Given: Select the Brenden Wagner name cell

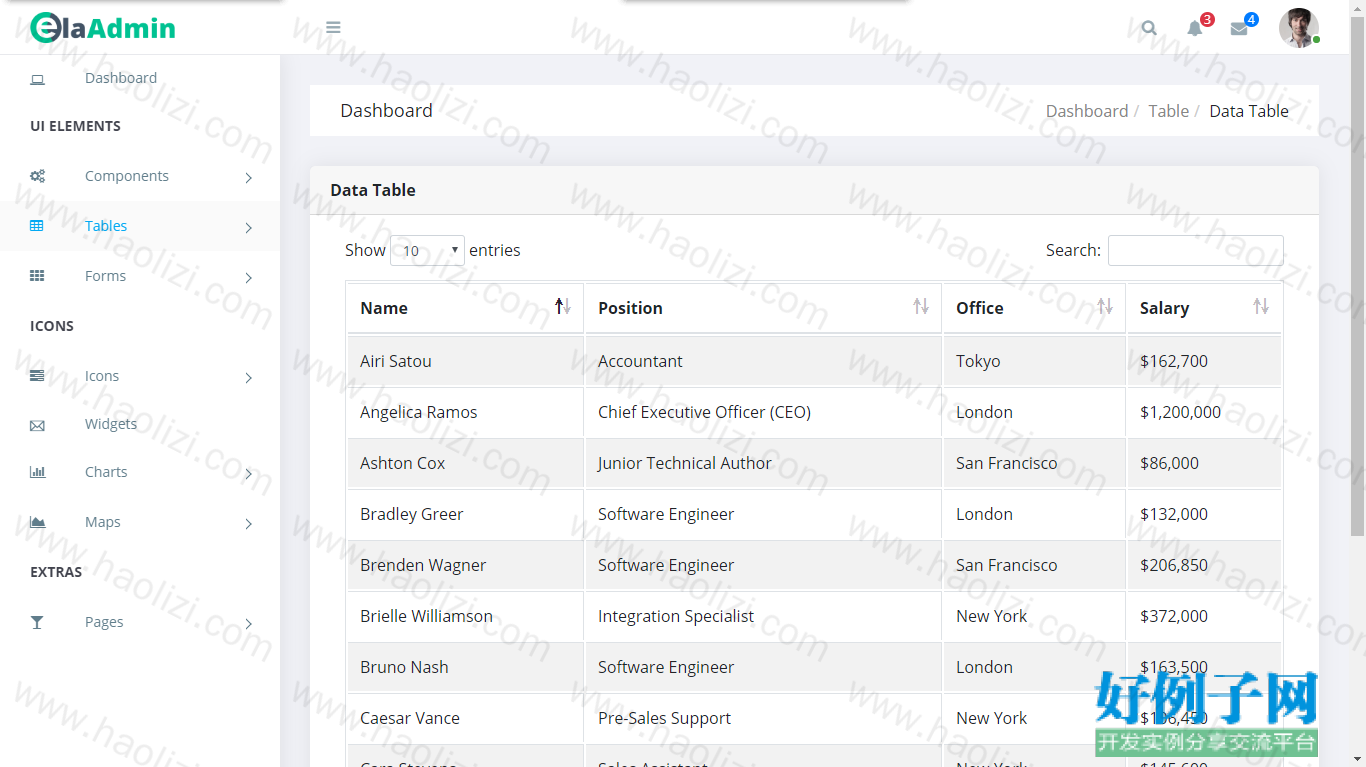Looking at the screenshot, I should (x=466, y=565).
